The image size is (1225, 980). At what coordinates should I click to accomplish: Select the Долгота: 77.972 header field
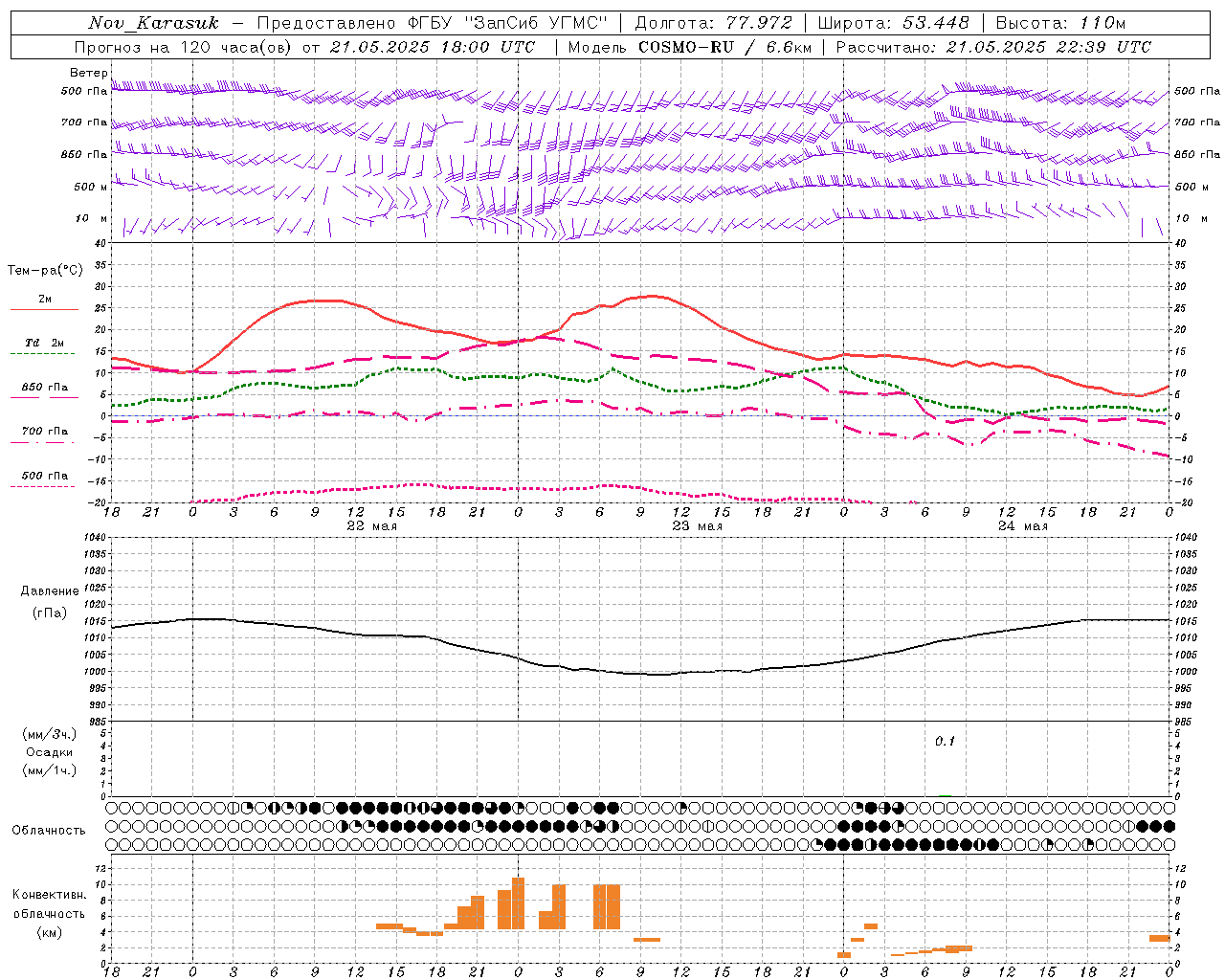[x=714, y=23]
